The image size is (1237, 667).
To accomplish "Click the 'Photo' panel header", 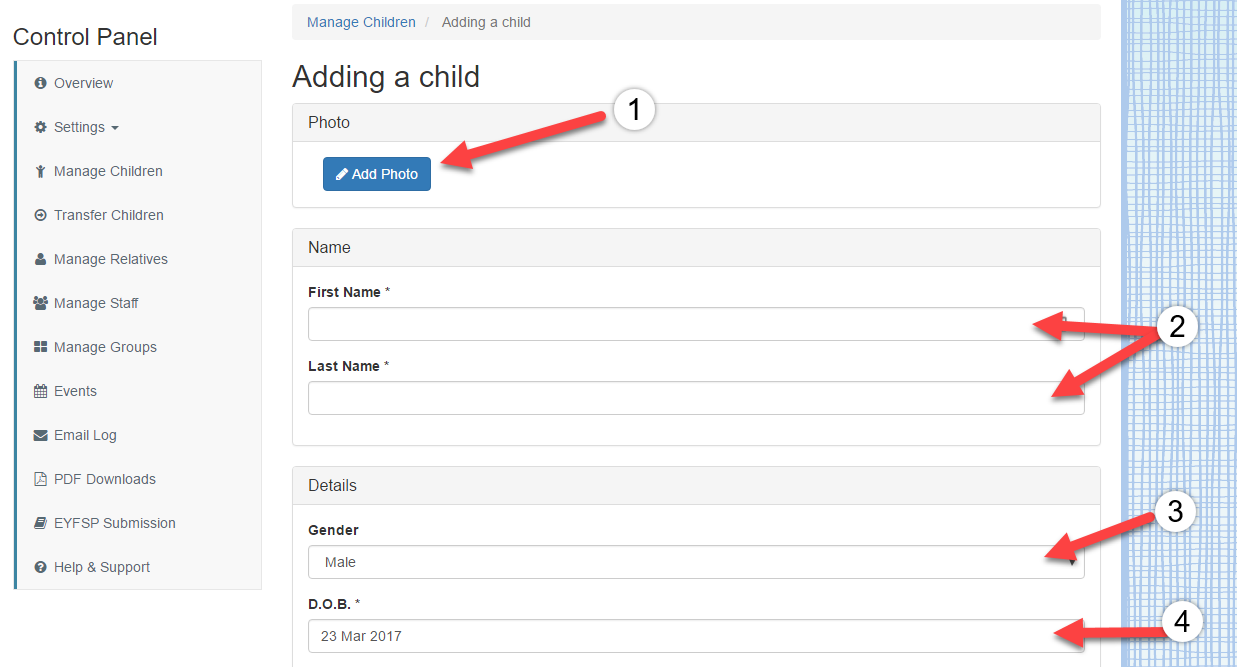I will pos(696,123).
